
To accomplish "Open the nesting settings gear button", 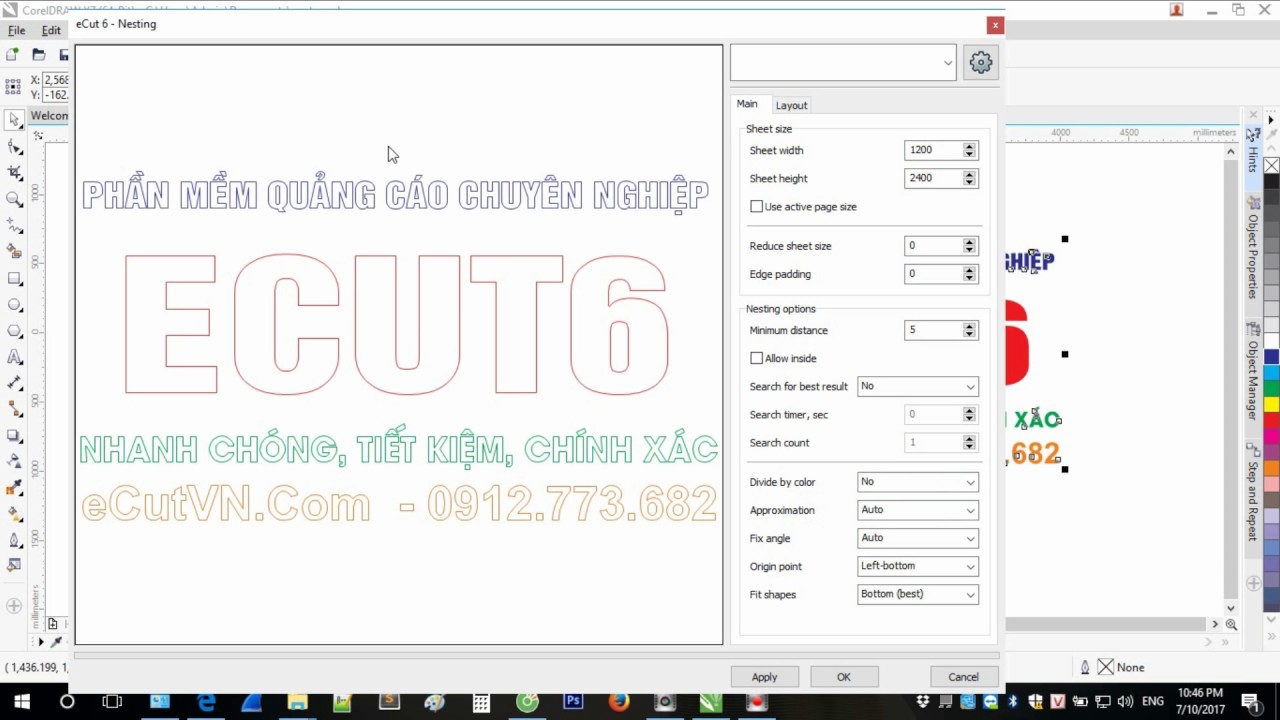I will click(x=980, y=62).
